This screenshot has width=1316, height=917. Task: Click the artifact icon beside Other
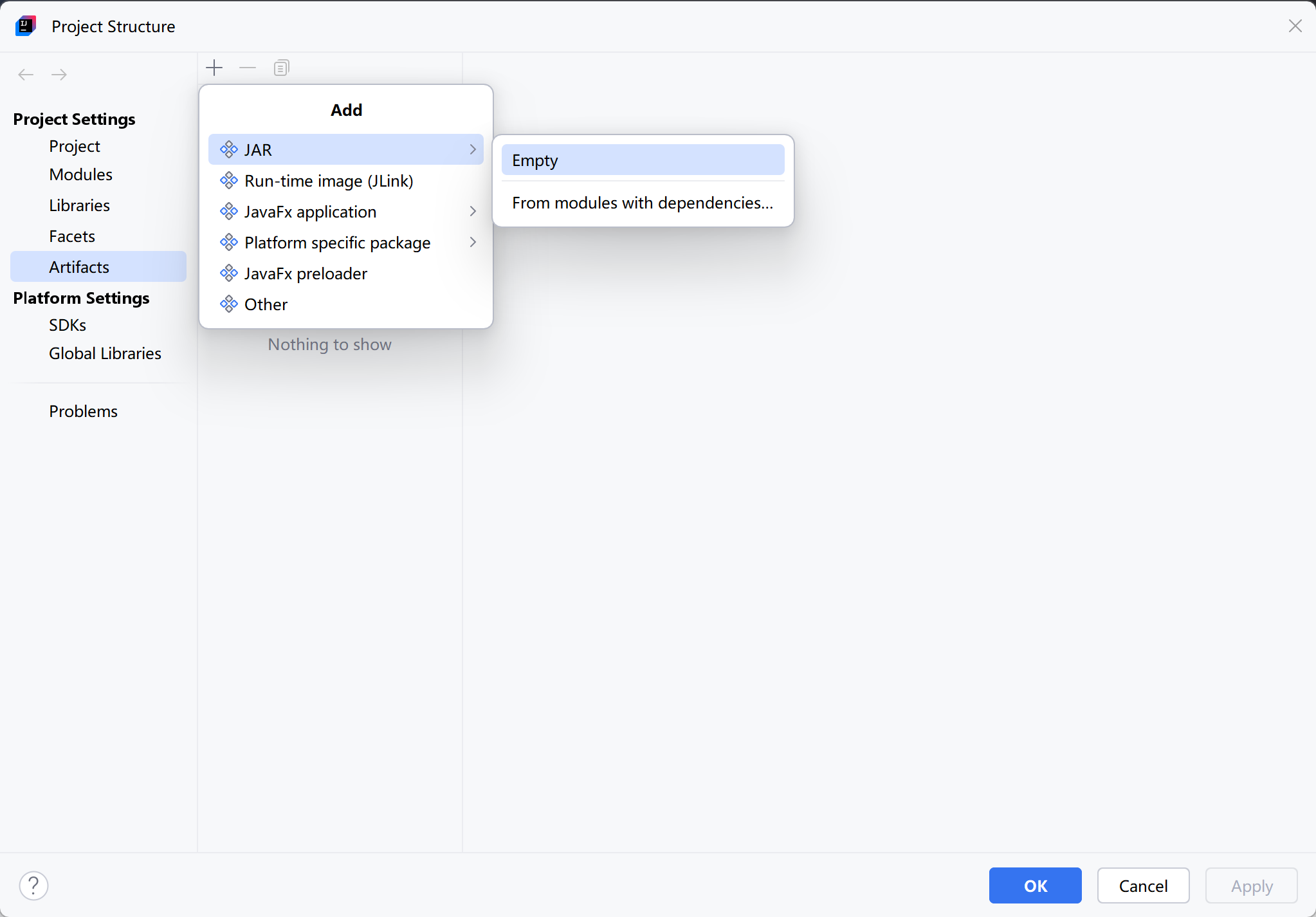pyautogui.click(x=229, y=304)
